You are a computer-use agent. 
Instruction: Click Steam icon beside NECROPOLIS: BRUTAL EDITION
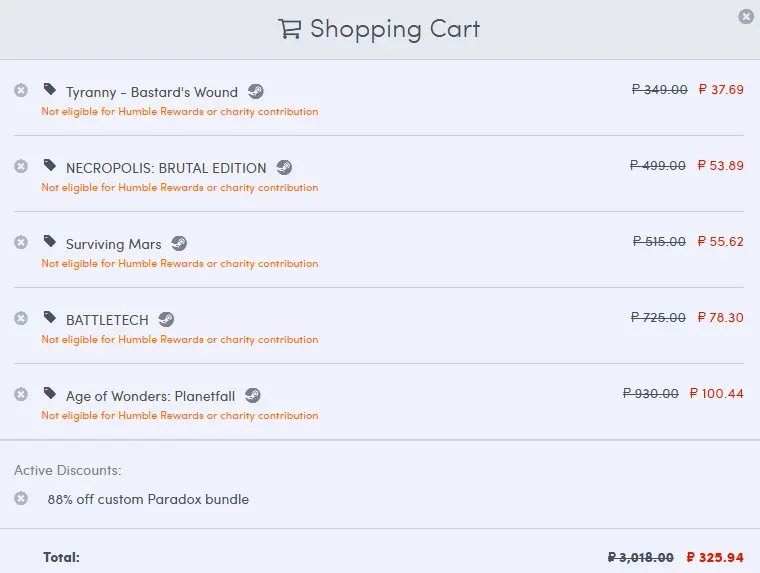point(284,167)
